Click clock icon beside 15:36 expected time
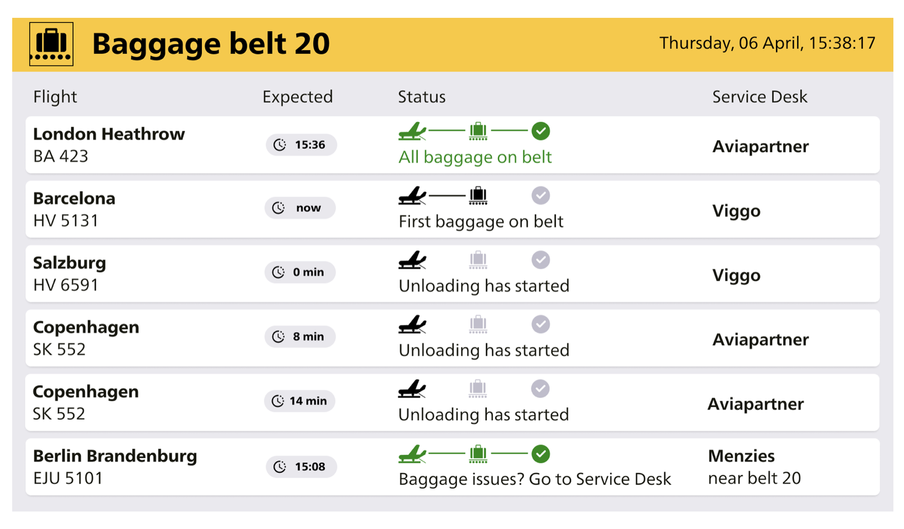Screen dimensions: 904x529 (x=280, y=145)
